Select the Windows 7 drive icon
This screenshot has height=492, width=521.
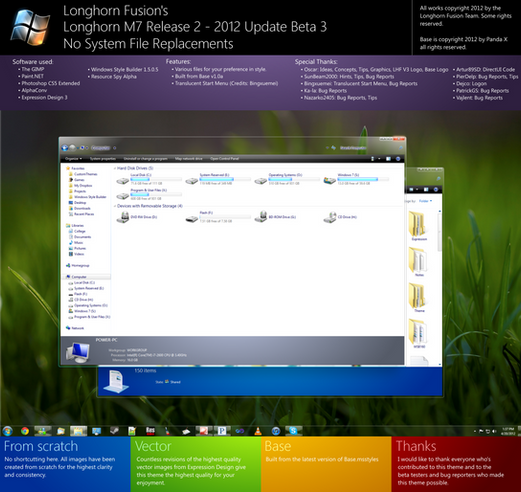coord(329,181)
